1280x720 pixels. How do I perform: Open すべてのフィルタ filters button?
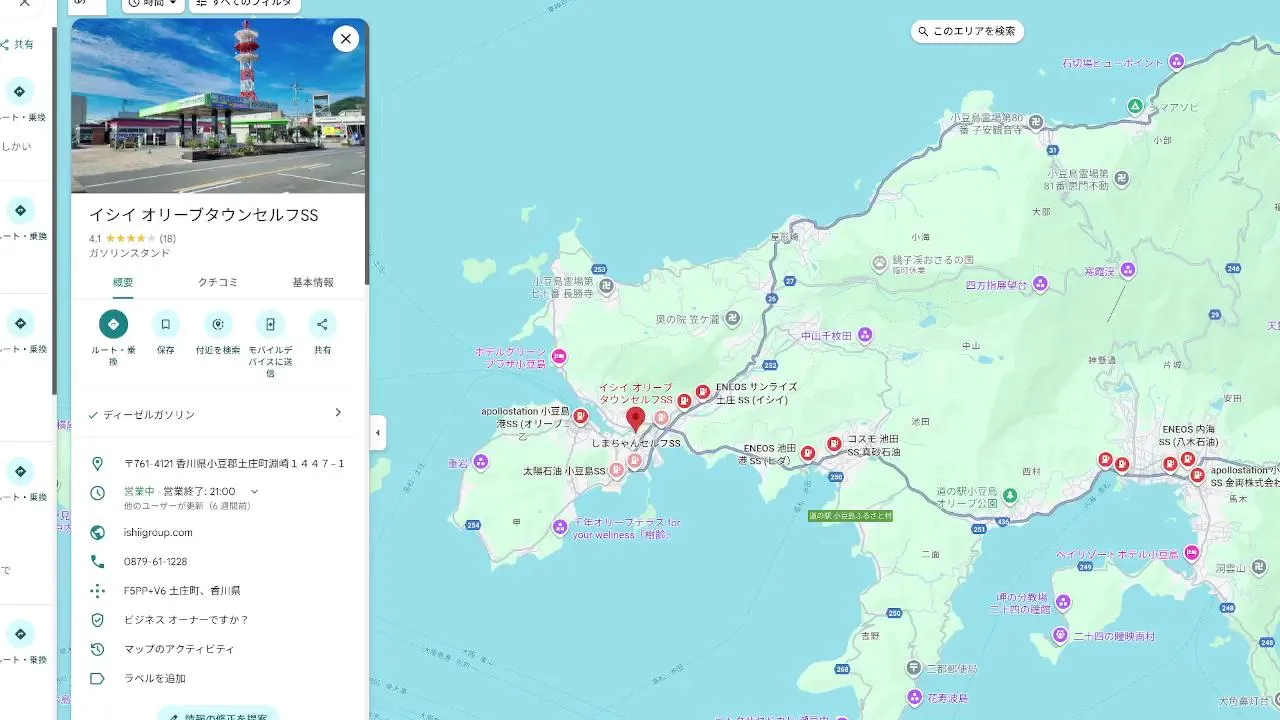click(x=245, y=4)
